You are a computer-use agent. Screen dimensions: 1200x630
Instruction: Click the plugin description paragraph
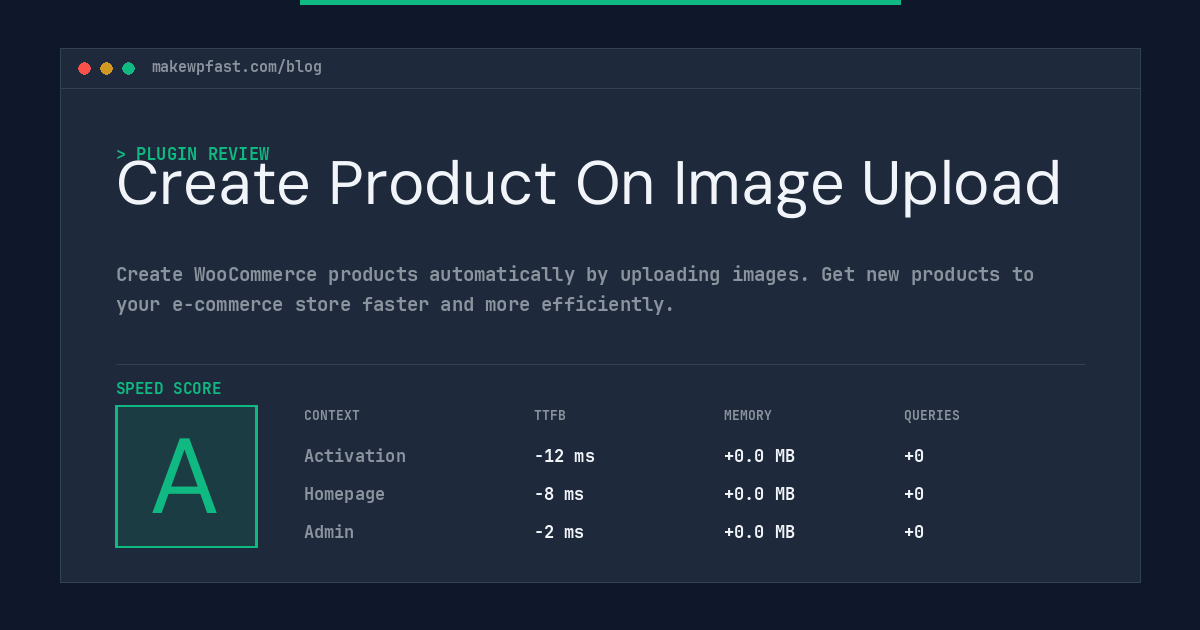[x=575, y=289]
